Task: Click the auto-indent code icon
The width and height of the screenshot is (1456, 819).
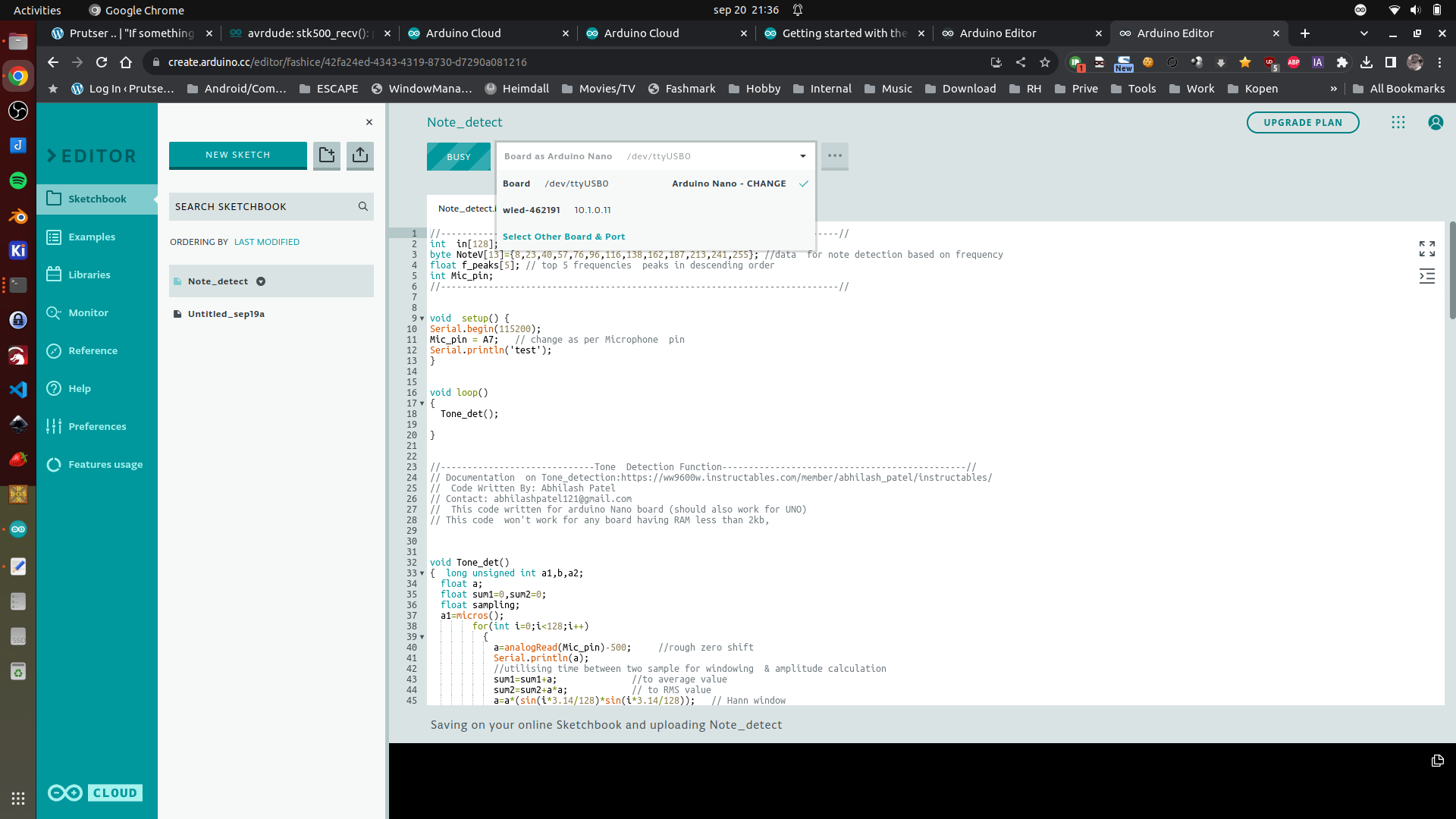Action: [1427, 276]
